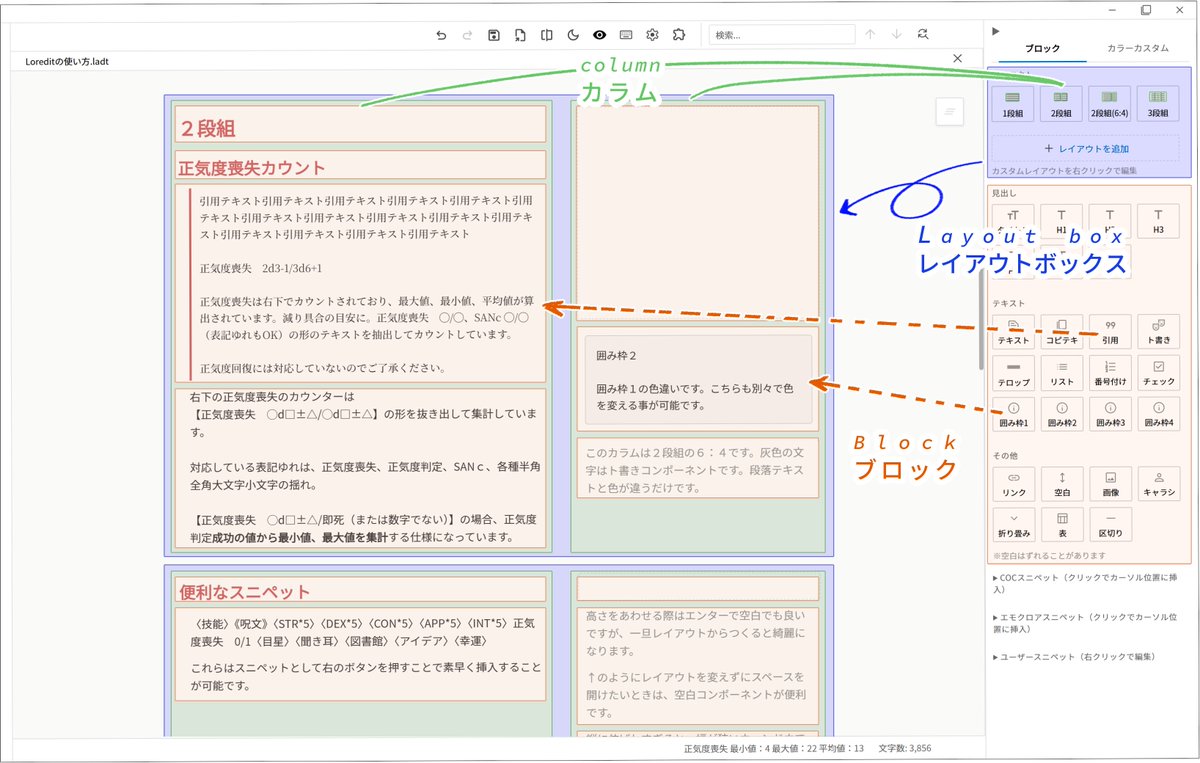Image resolution: width=1200 pixels, height=763 pixels.
Task: Insert a 区切り divider block
Action: 1109,525
